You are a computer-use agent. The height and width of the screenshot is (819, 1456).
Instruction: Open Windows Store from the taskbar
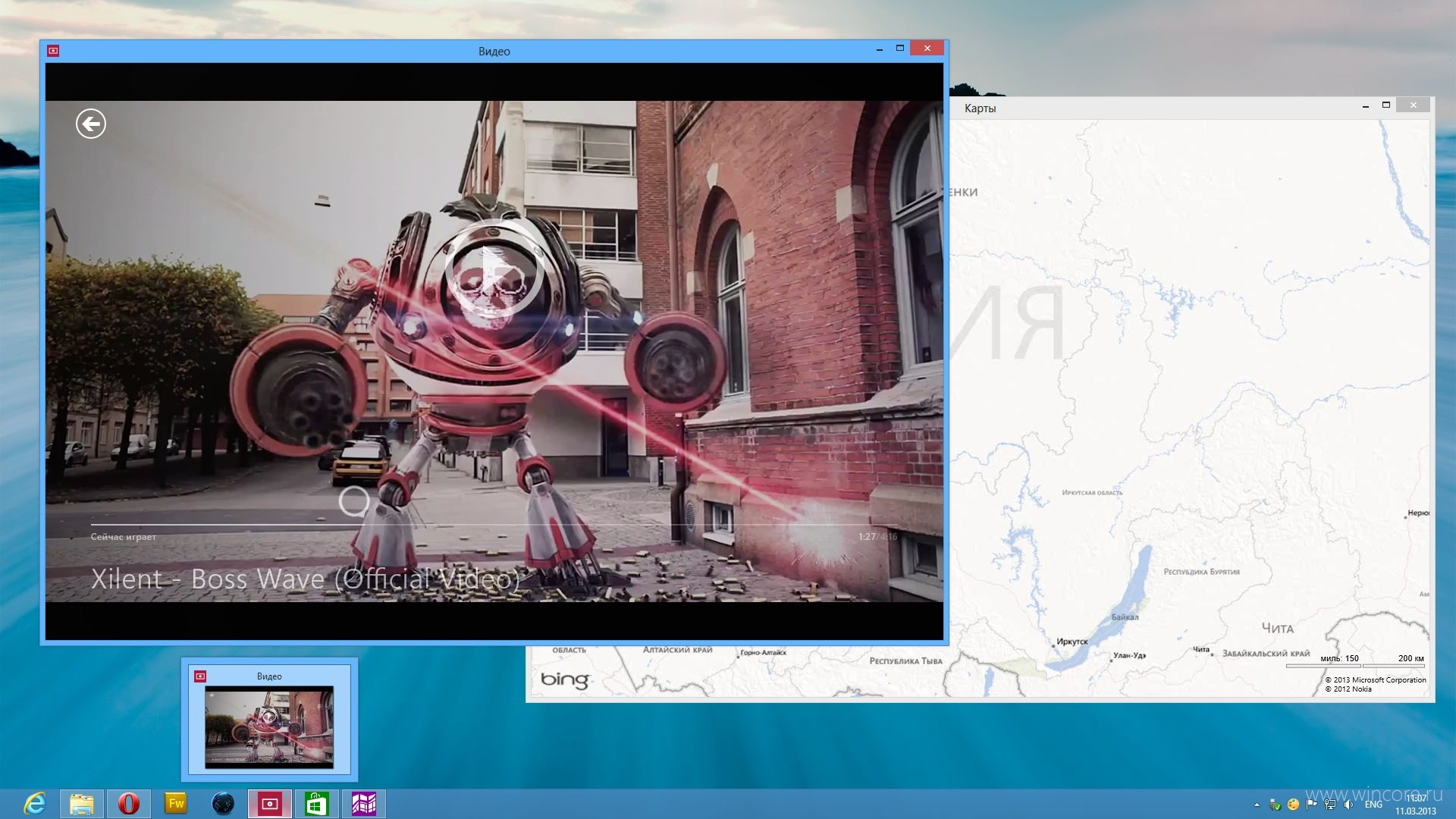coord(317,804)
